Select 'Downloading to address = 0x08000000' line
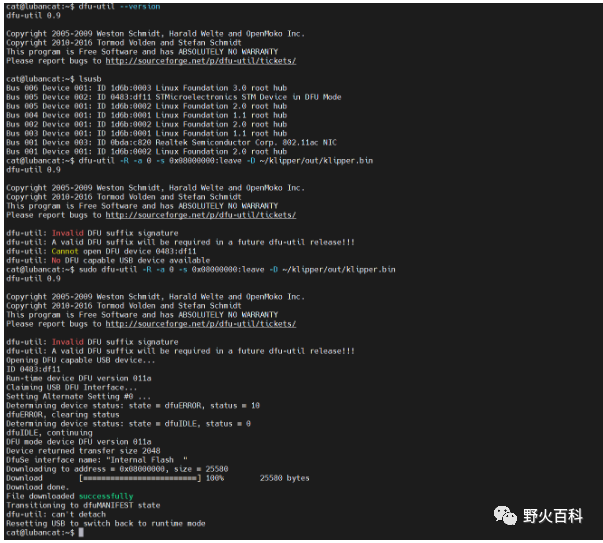Viewport: 603px width, 543px height. pyautogui.click(x=117, y=469)
